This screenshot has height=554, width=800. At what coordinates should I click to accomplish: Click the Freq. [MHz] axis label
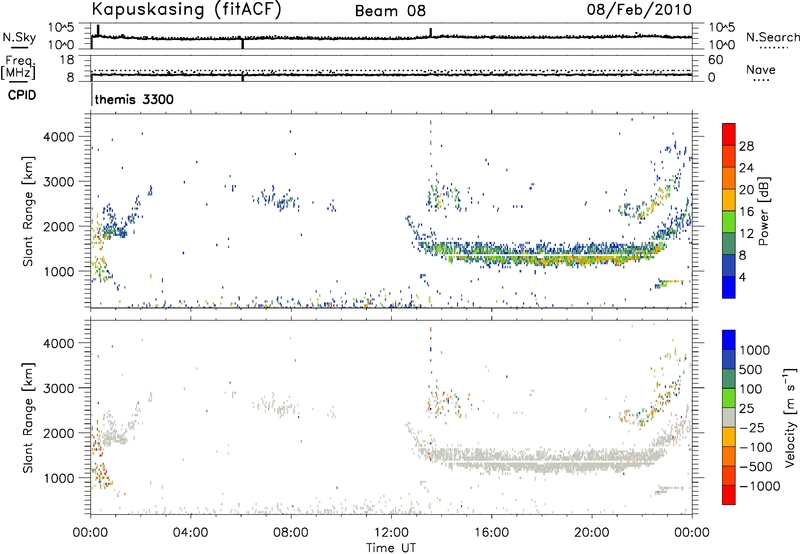pyautogui.click(x=19, y=68)
